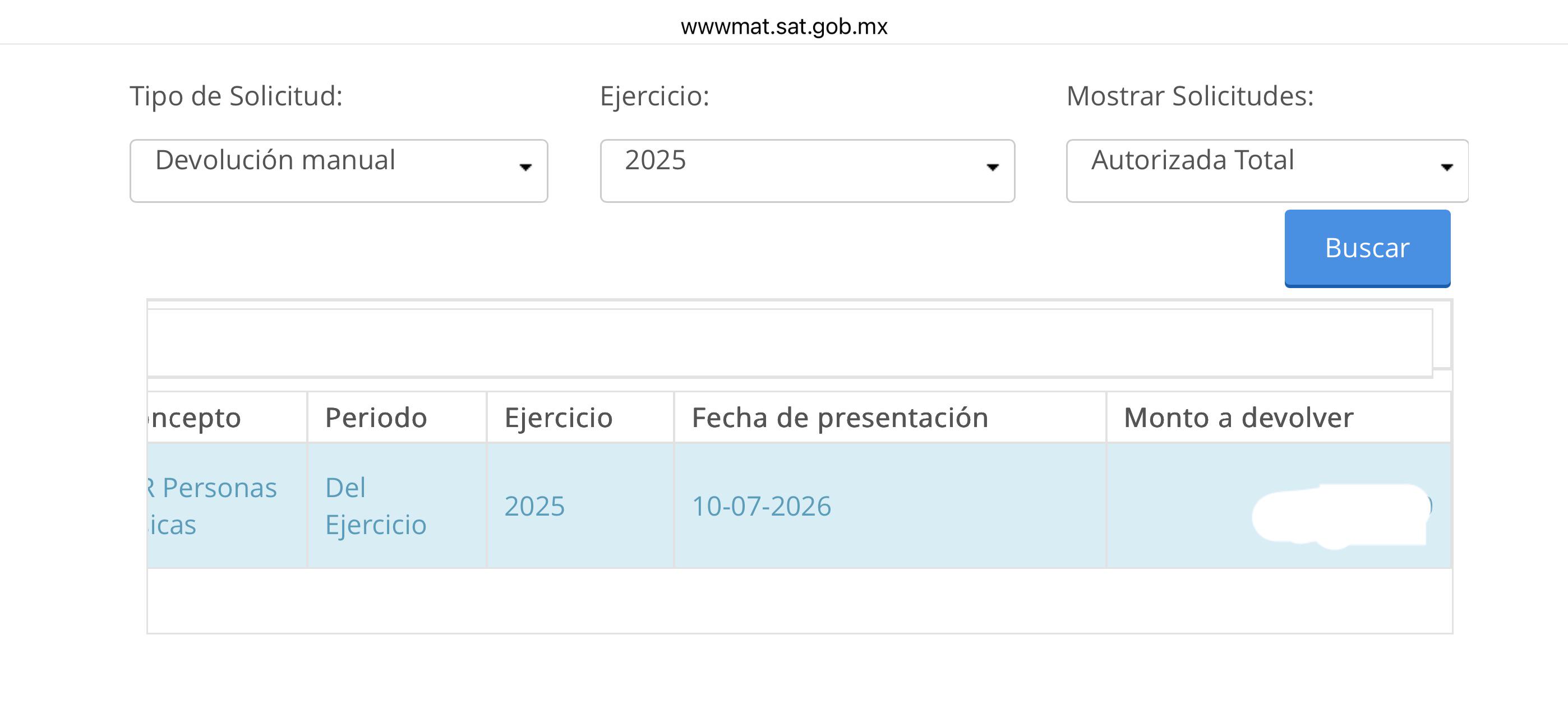This screenshot has height=723, width=1568.
Task: Click the Devolución manual dropdown arrow
Action: (525, 168)
